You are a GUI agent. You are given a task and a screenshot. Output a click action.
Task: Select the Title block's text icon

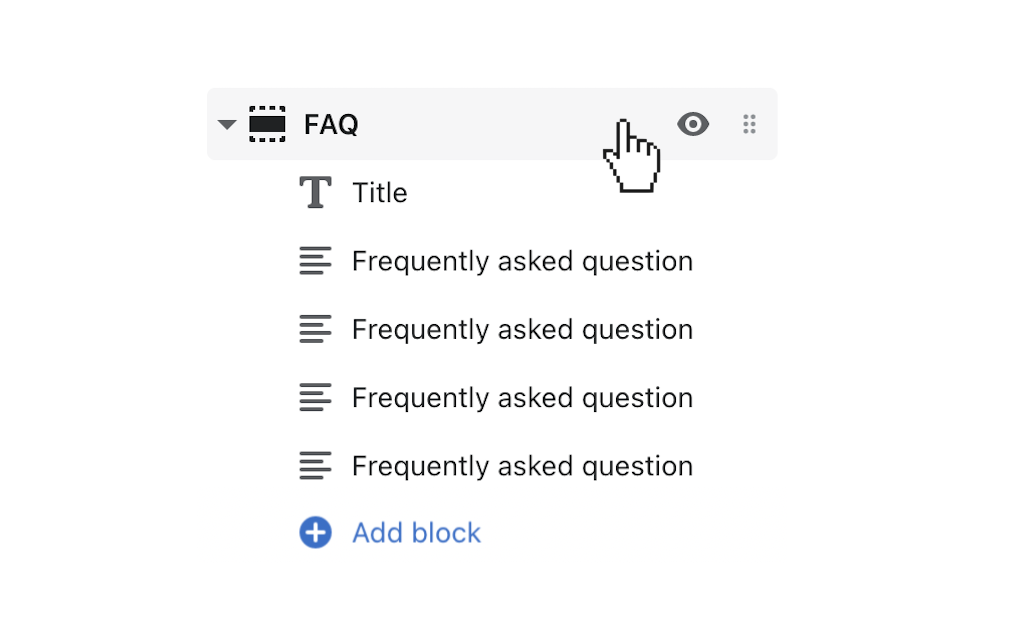[314, 192]
